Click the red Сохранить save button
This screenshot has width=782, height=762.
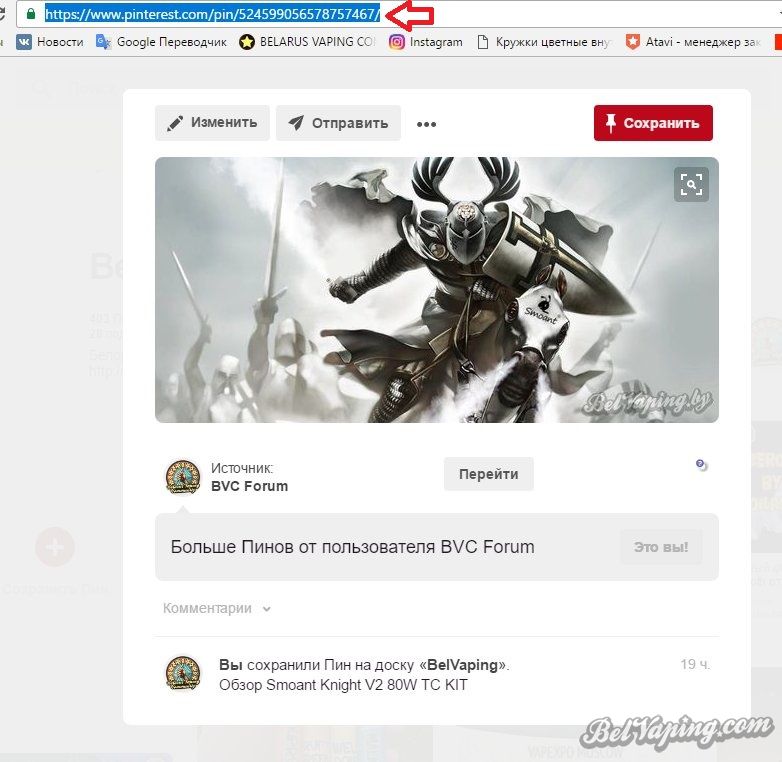tap(653, 123)
